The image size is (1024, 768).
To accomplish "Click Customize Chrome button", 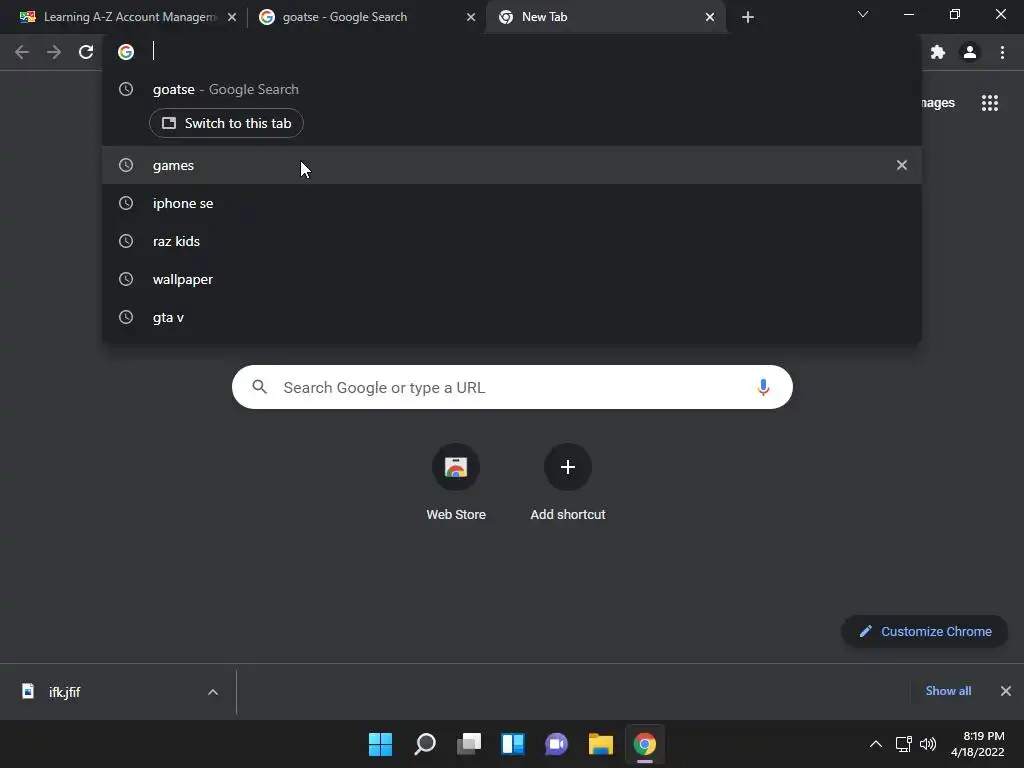I will pyautogui.click(x=925, y=632).
